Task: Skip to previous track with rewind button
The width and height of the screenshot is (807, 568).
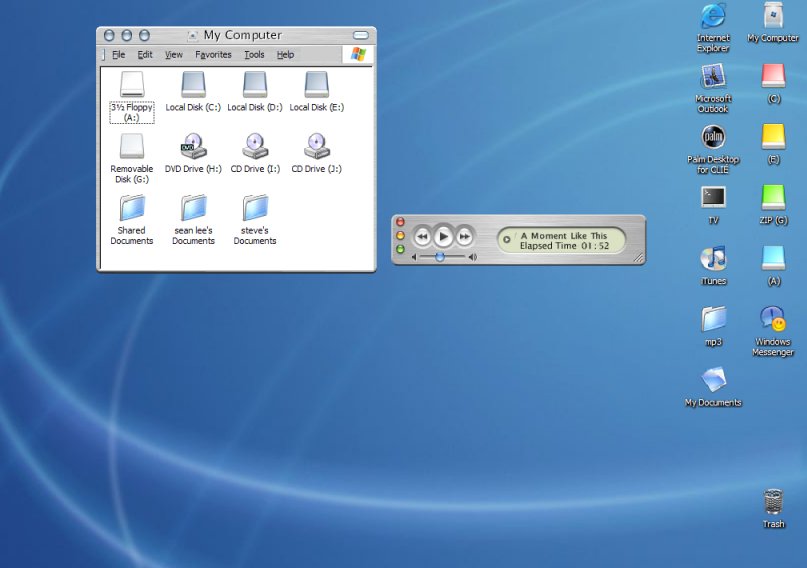Action: [423, 237]
